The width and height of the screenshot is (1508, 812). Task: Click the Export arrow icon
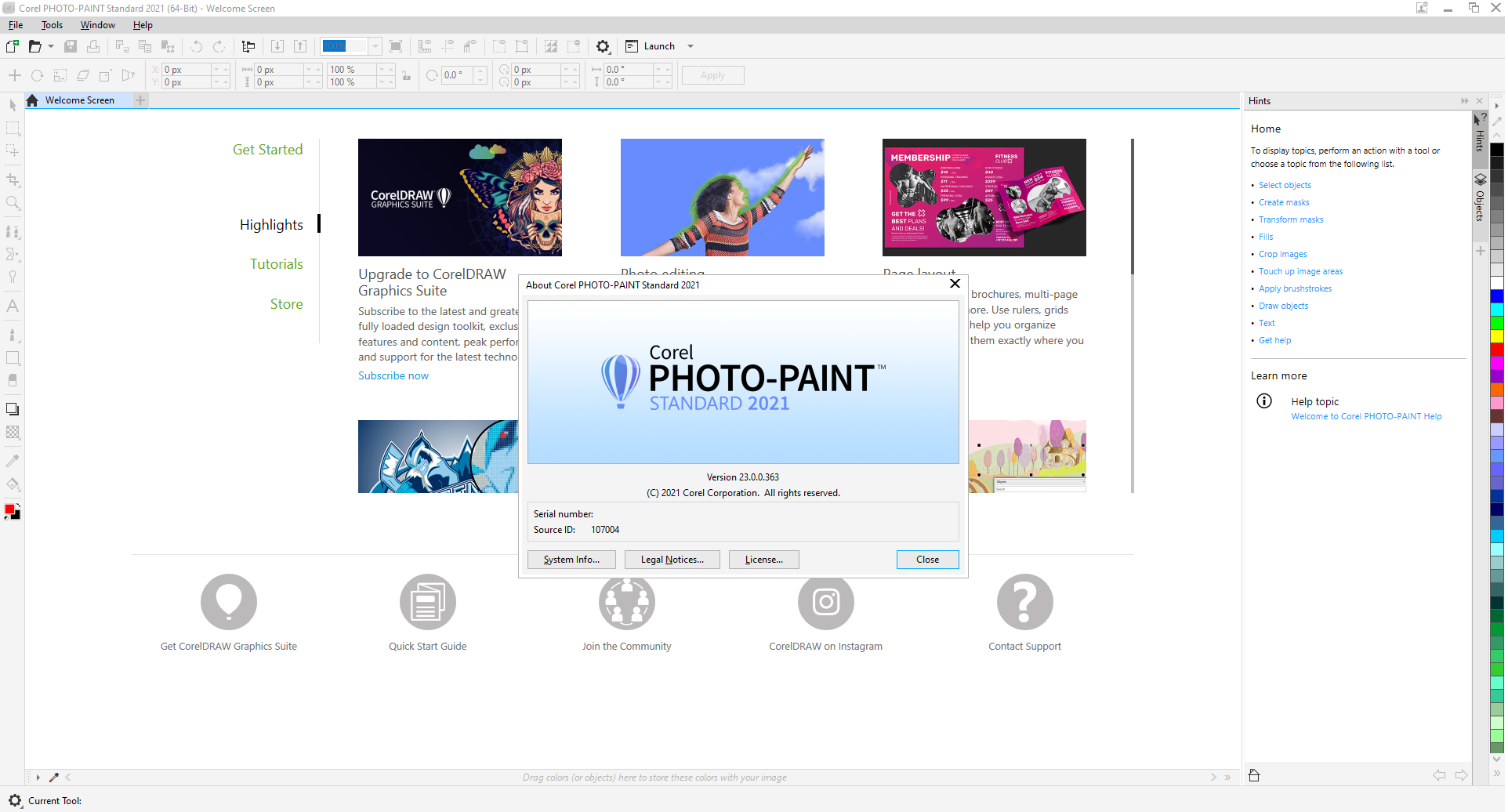[300, 46]
